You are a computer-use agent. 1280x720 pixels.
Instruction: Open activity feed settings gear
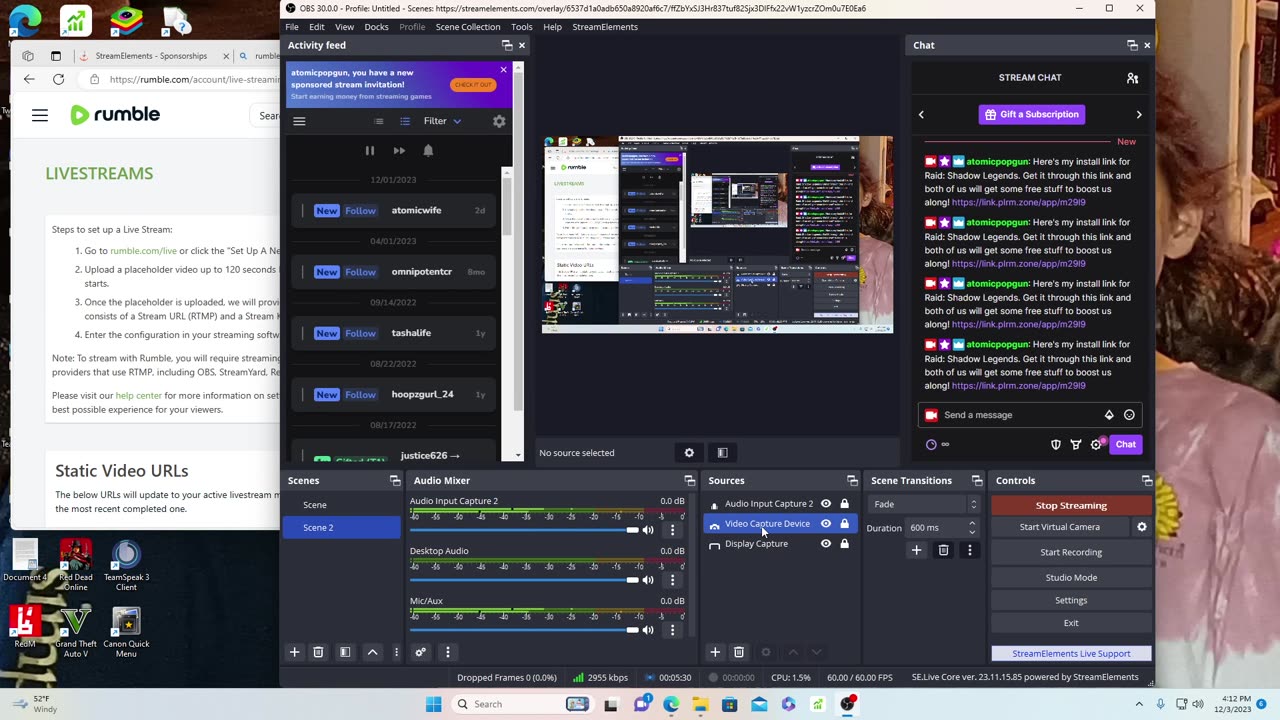(499, 121)
